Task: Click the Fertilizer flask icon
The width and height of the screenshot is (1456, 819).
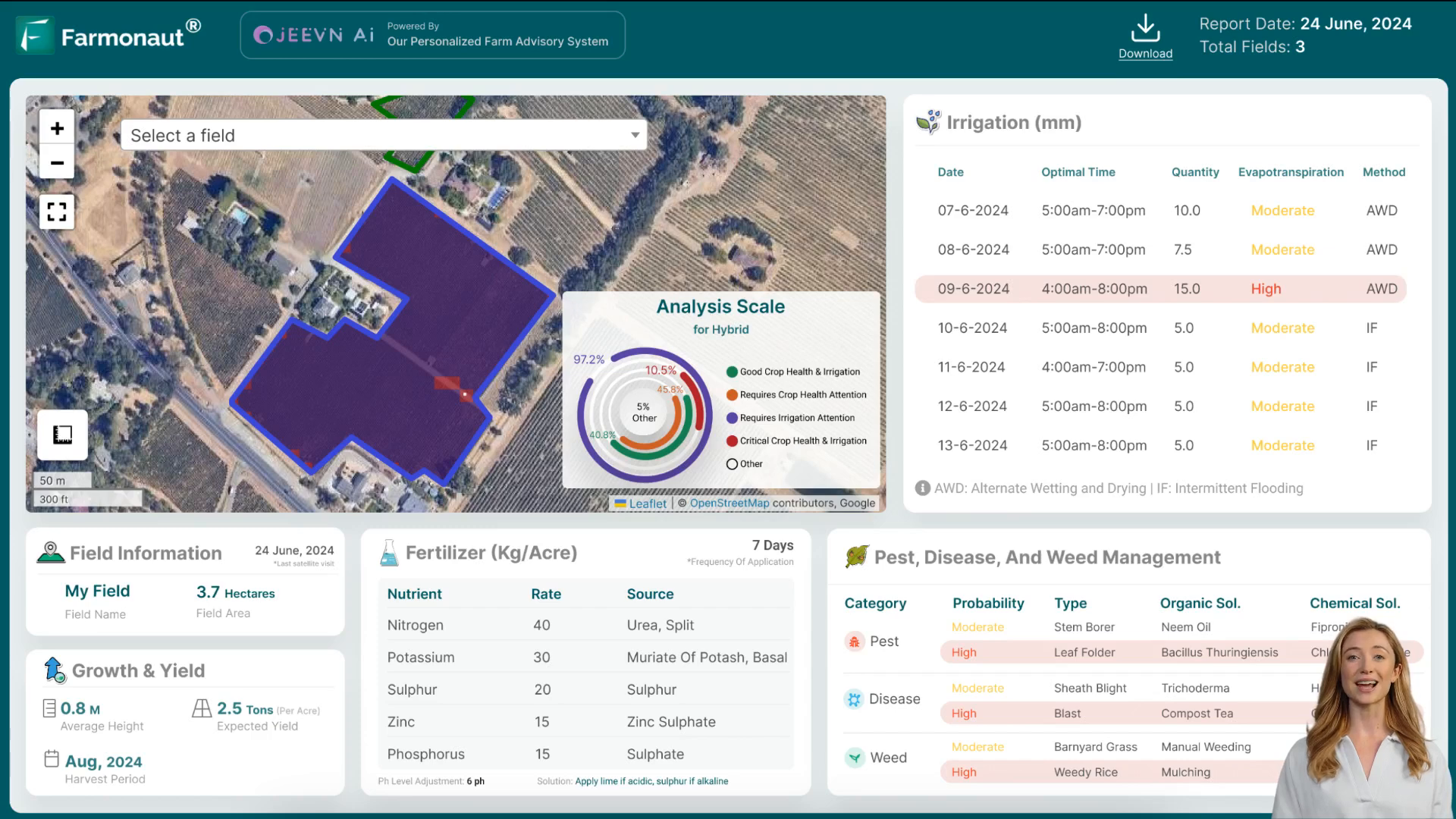Action: pos(388,553)
